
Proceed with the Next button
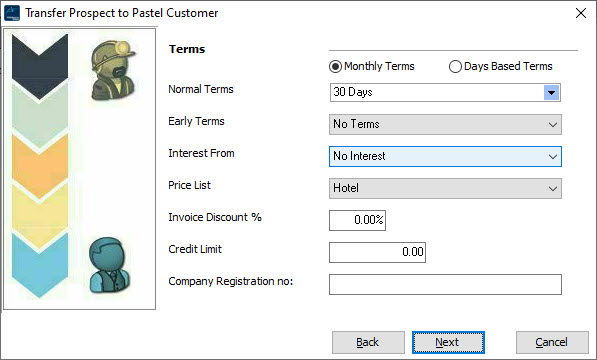pos(448,342)
